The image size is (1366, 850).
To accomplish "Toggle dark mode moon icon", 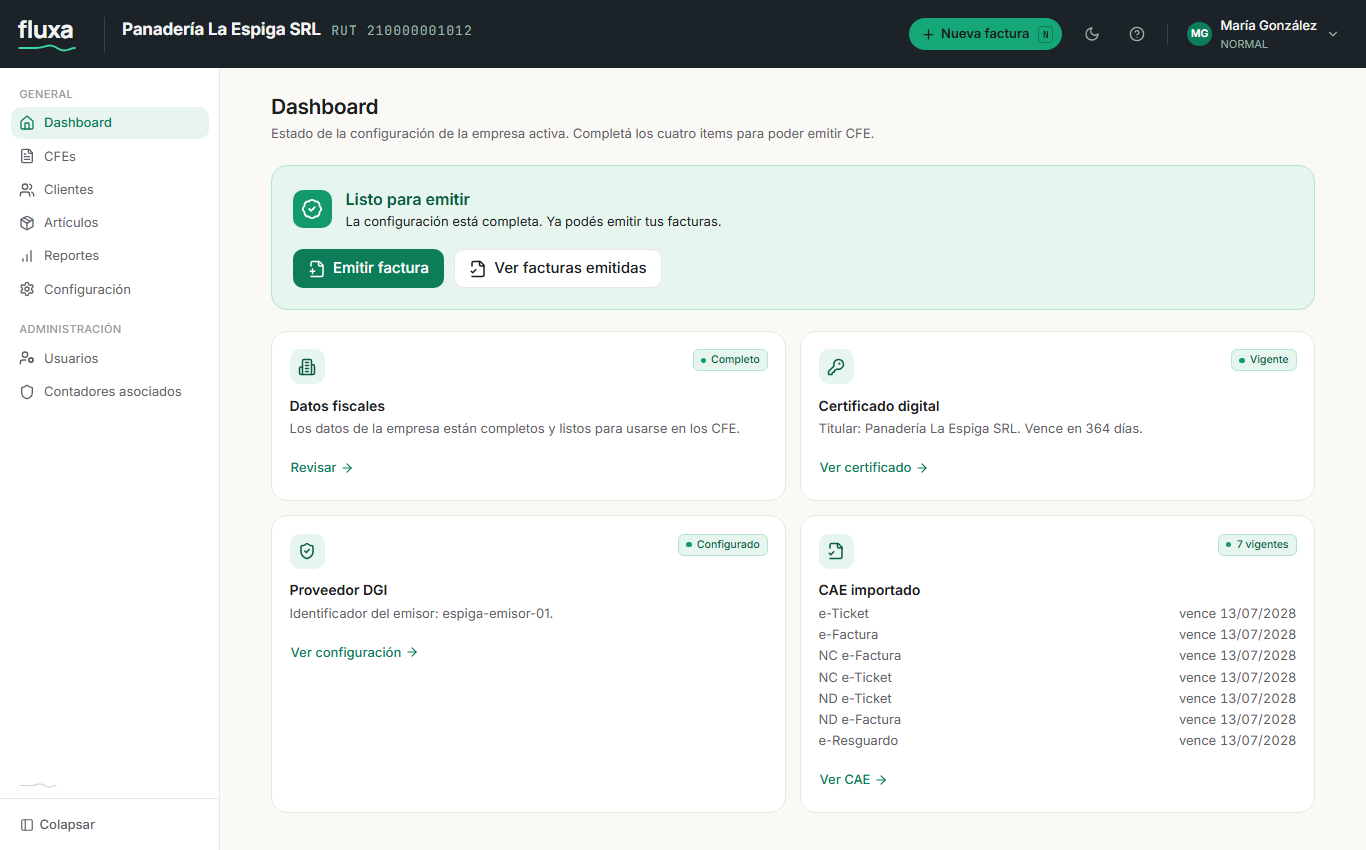I will click(x=1092, y=34).
